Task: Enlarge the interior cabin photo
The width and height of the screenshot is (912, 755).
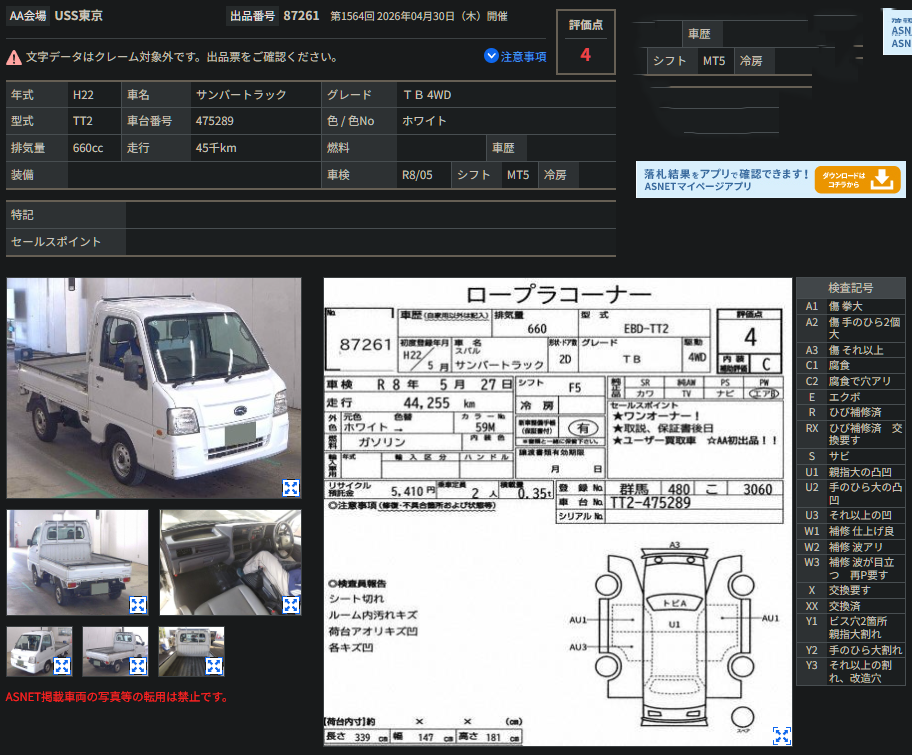Action: pos(291,605)
